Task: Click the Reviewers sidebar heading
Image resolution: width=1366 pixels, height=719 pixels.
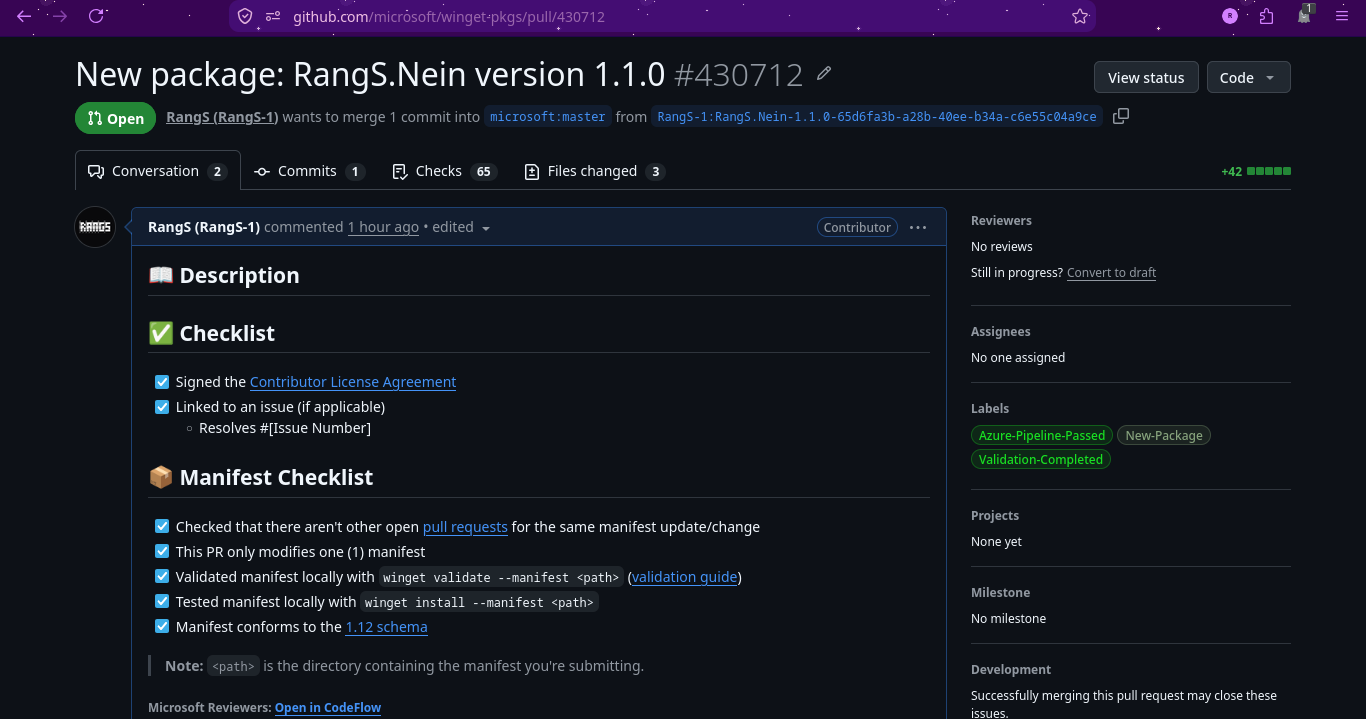Action: 1001,220
